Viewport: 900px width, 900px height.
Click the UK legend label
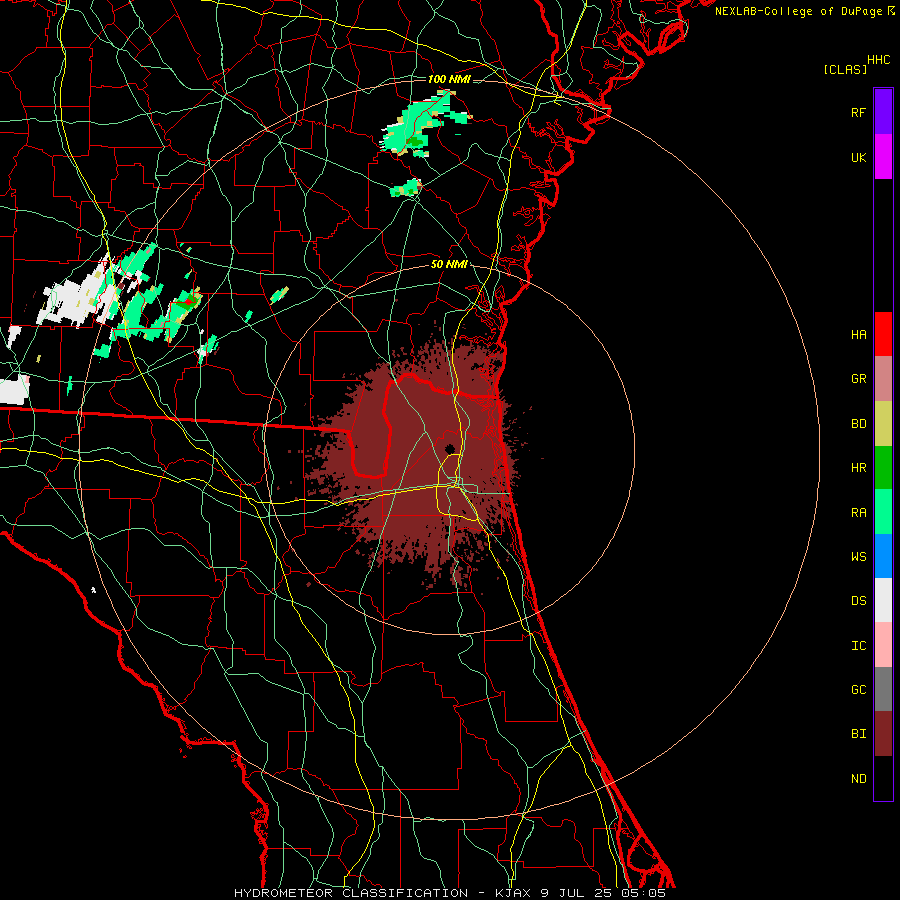(x=858, y=157)
